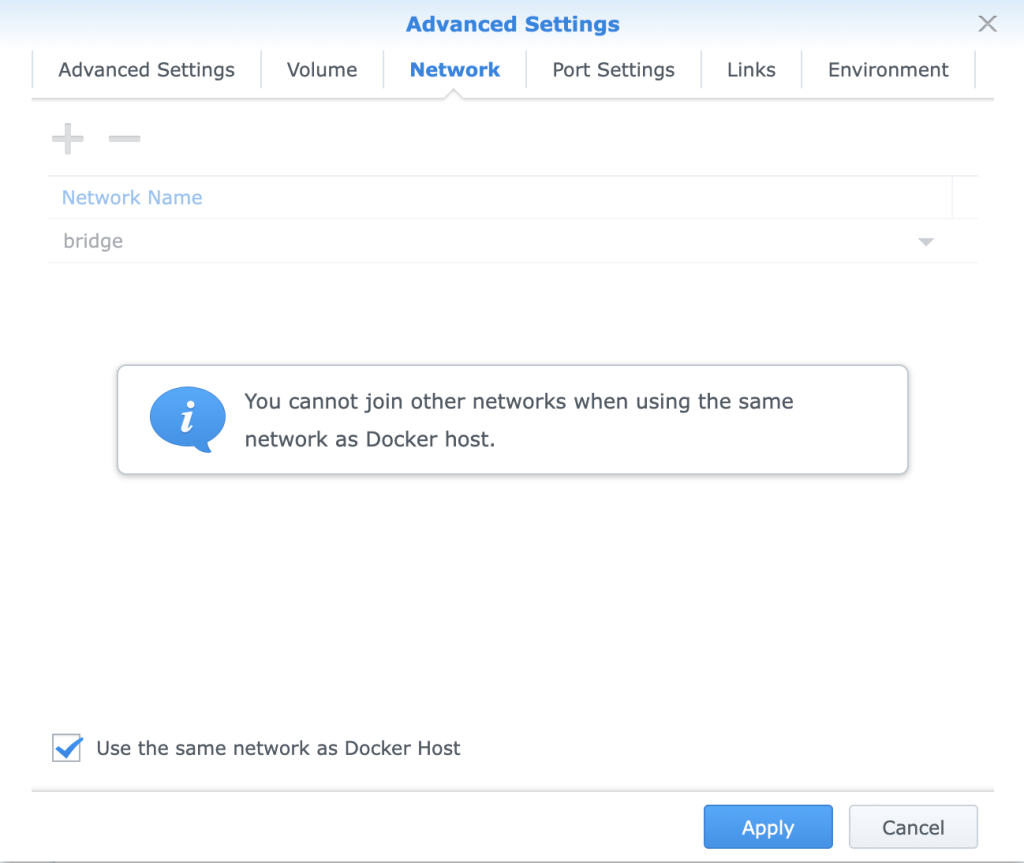Sort by the Network Name column header

(x=132, y=198)
